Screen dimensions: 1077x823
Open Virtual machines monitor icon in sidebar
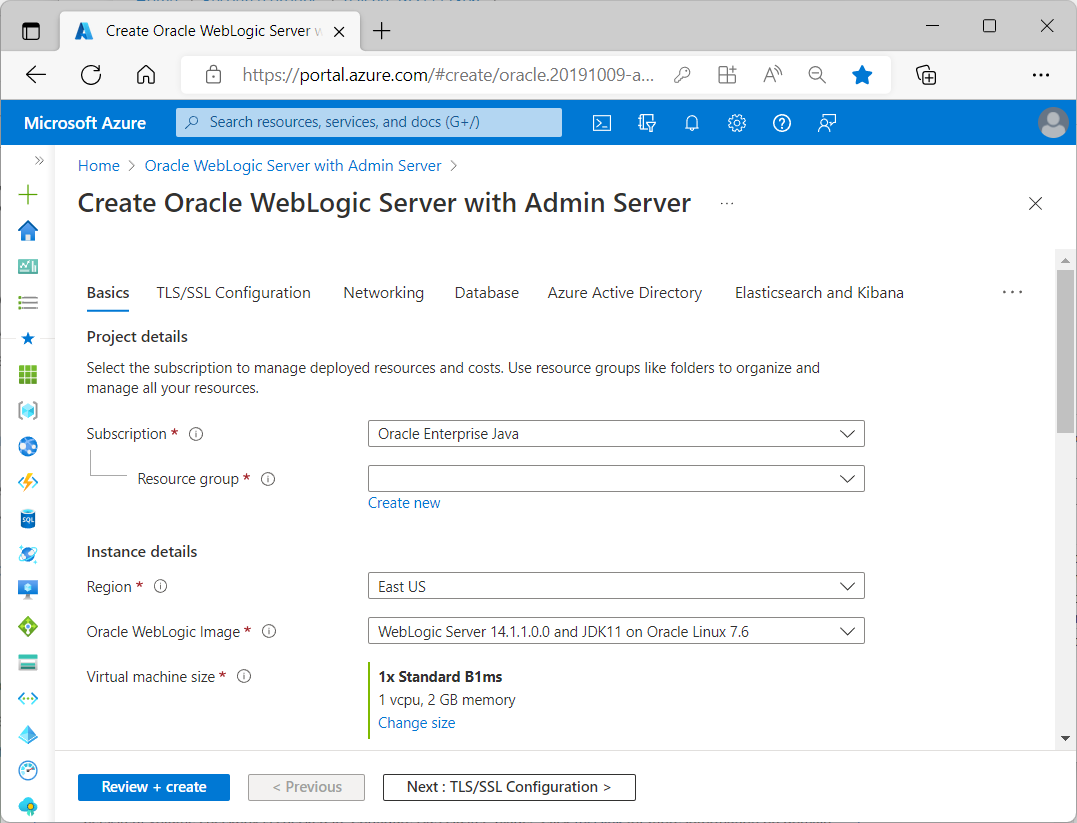coord(27,589)
